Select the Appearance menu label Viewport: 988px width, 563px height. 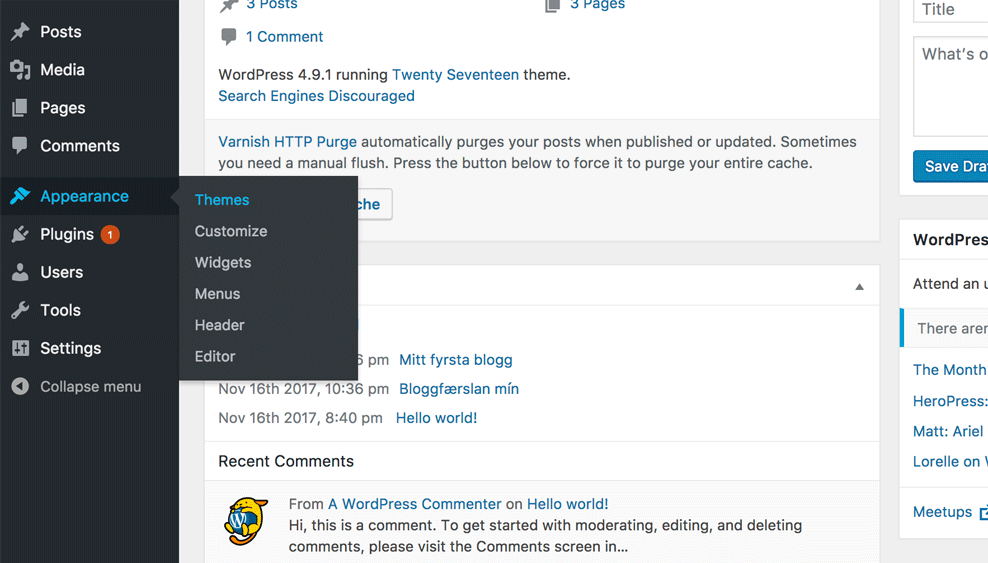coord(84,196)
